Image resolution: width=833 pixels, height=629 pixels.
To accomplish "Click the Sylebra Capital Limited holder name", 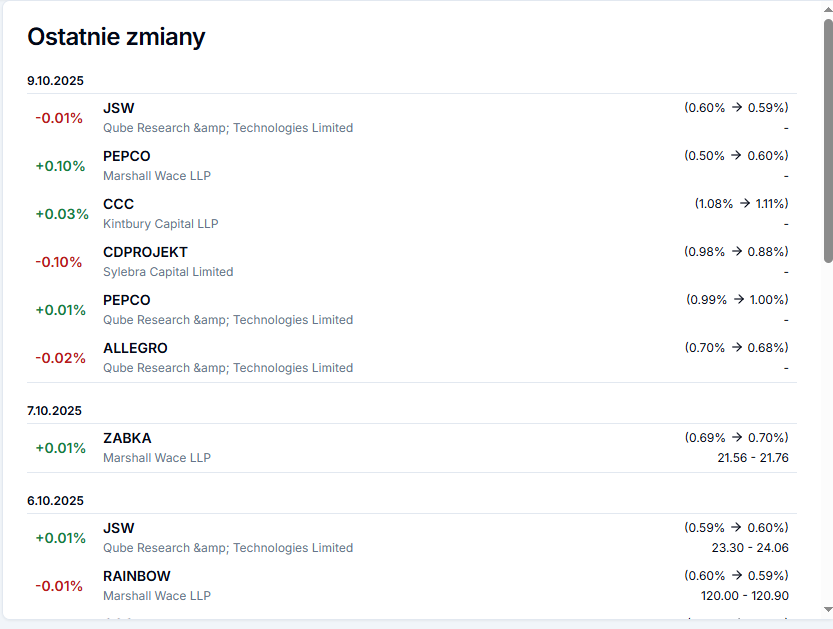I will (168, 272).
